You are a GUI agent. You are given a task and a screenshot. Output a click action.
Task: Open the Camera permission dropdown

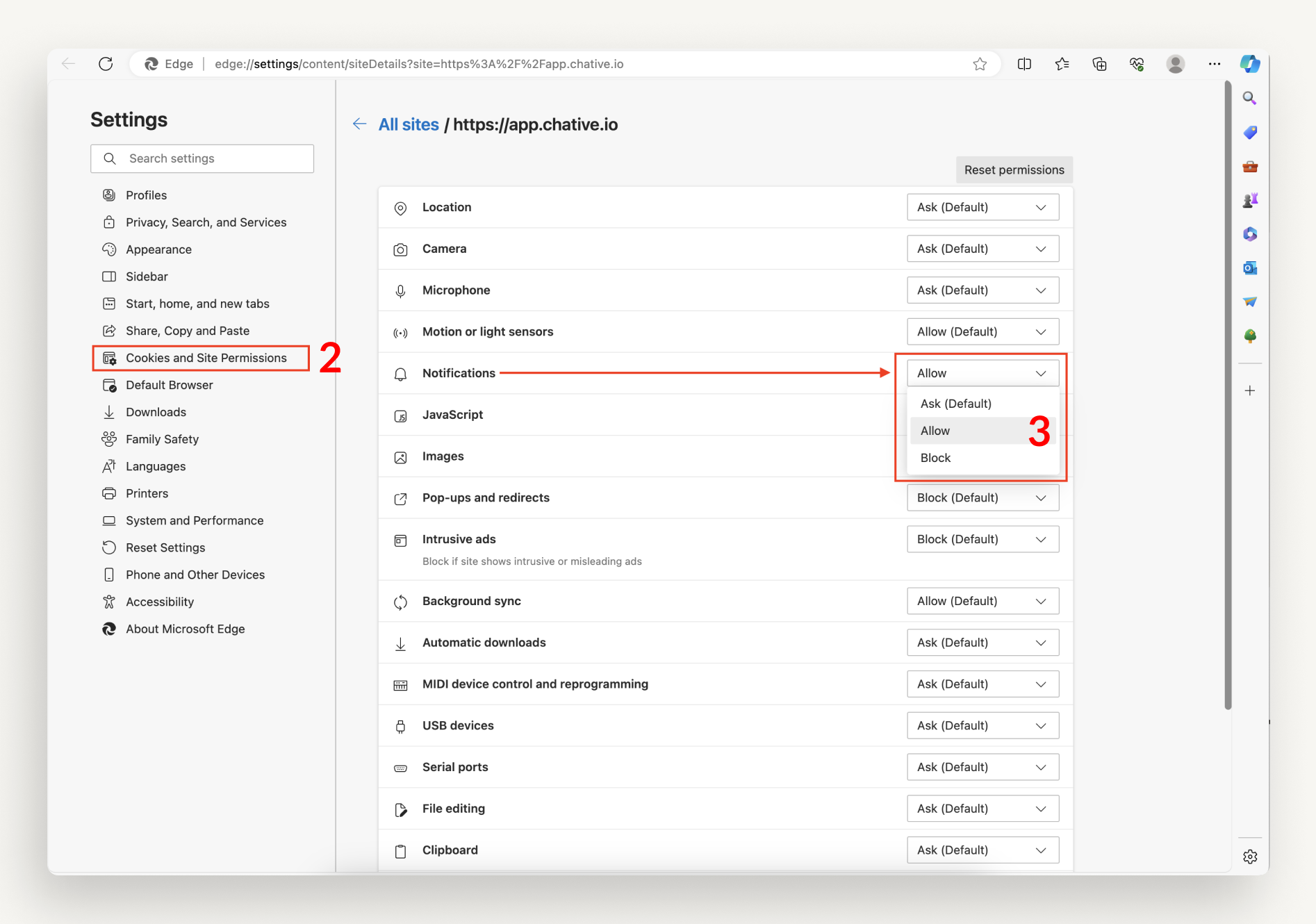[x=982, y=248]
